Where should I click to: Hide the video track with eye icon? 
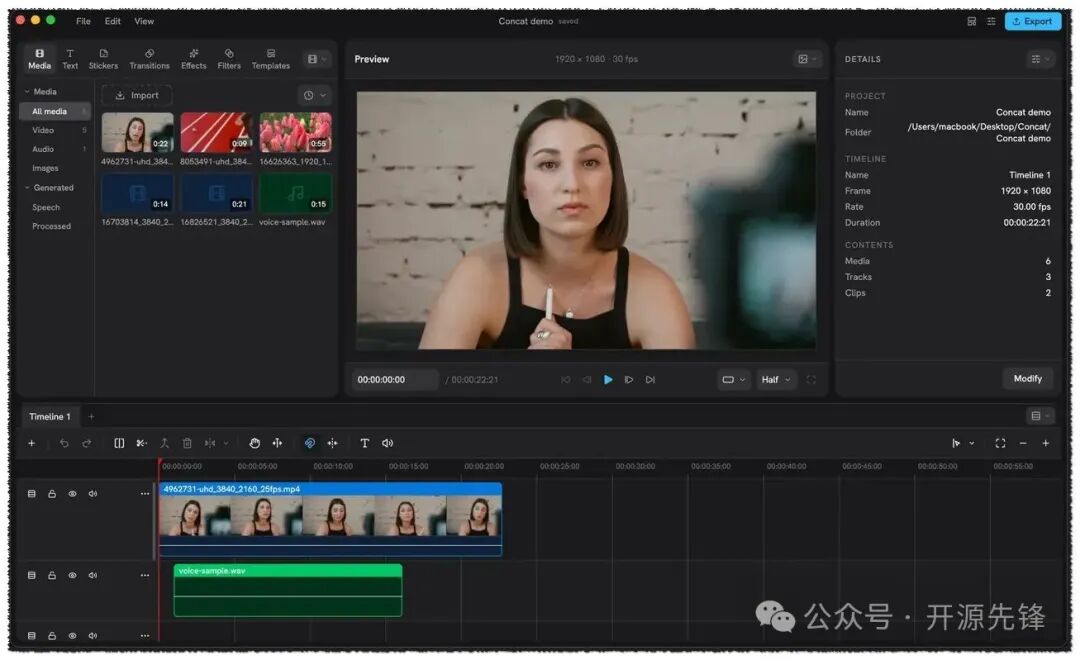(x=72, y=494)
